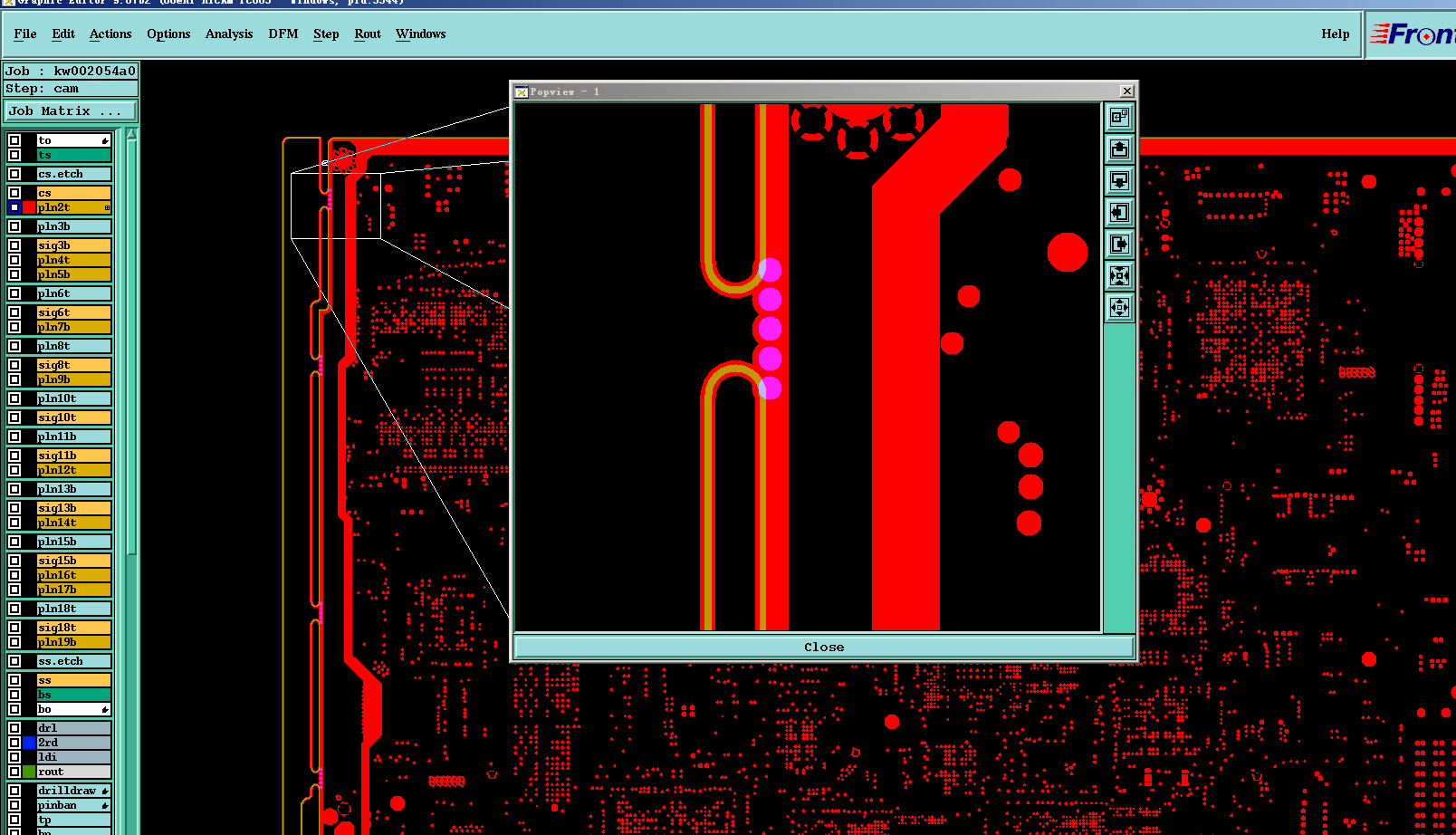Click the Close button in Popview

[824, 647]
